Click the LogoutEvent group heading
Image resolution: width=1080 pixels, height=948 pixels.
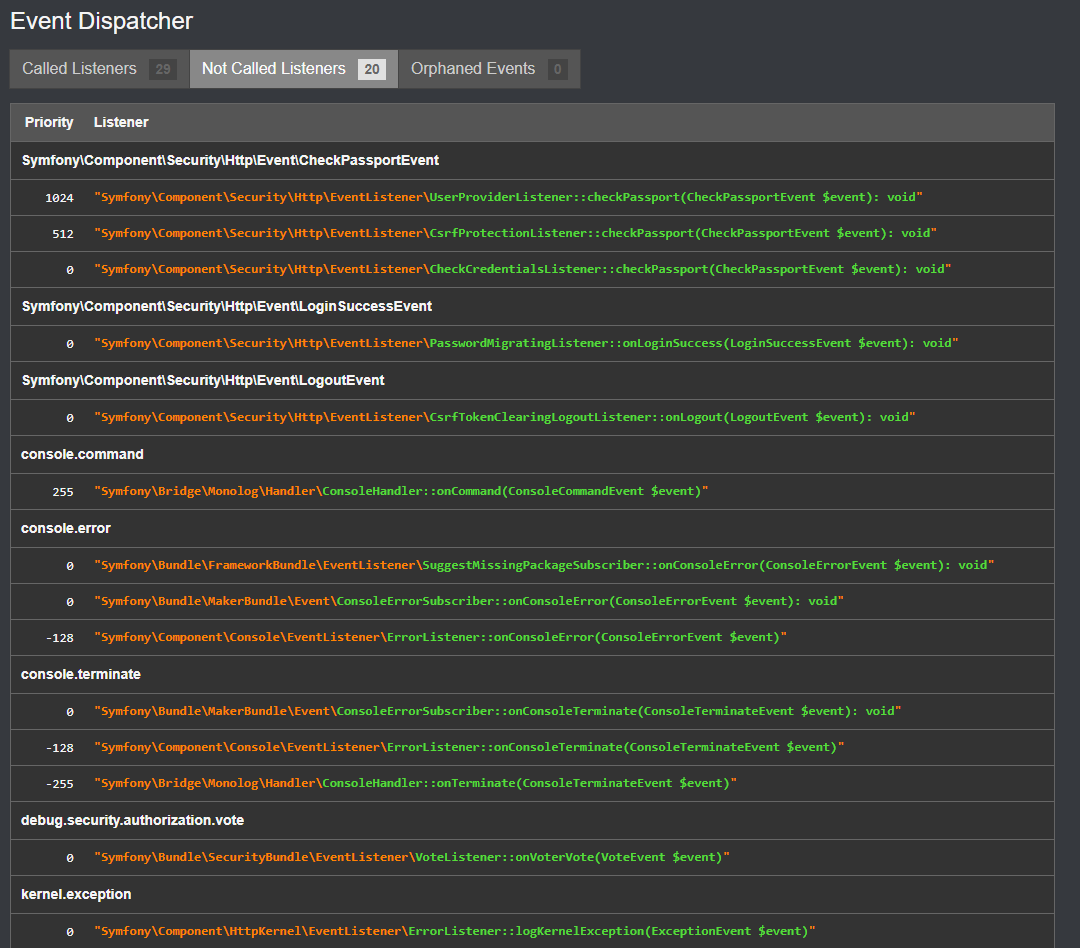tap(203, 380)
